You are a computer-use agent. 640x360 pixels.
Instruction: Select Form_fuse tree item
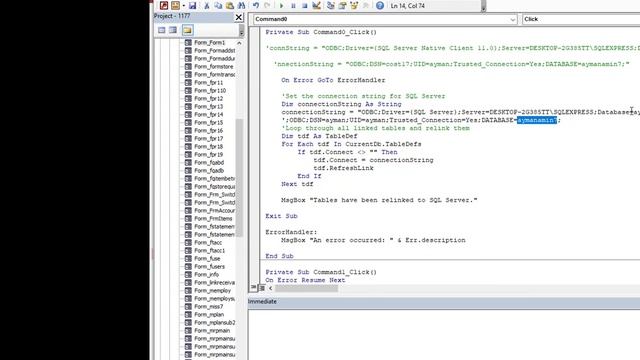[207, 258]
